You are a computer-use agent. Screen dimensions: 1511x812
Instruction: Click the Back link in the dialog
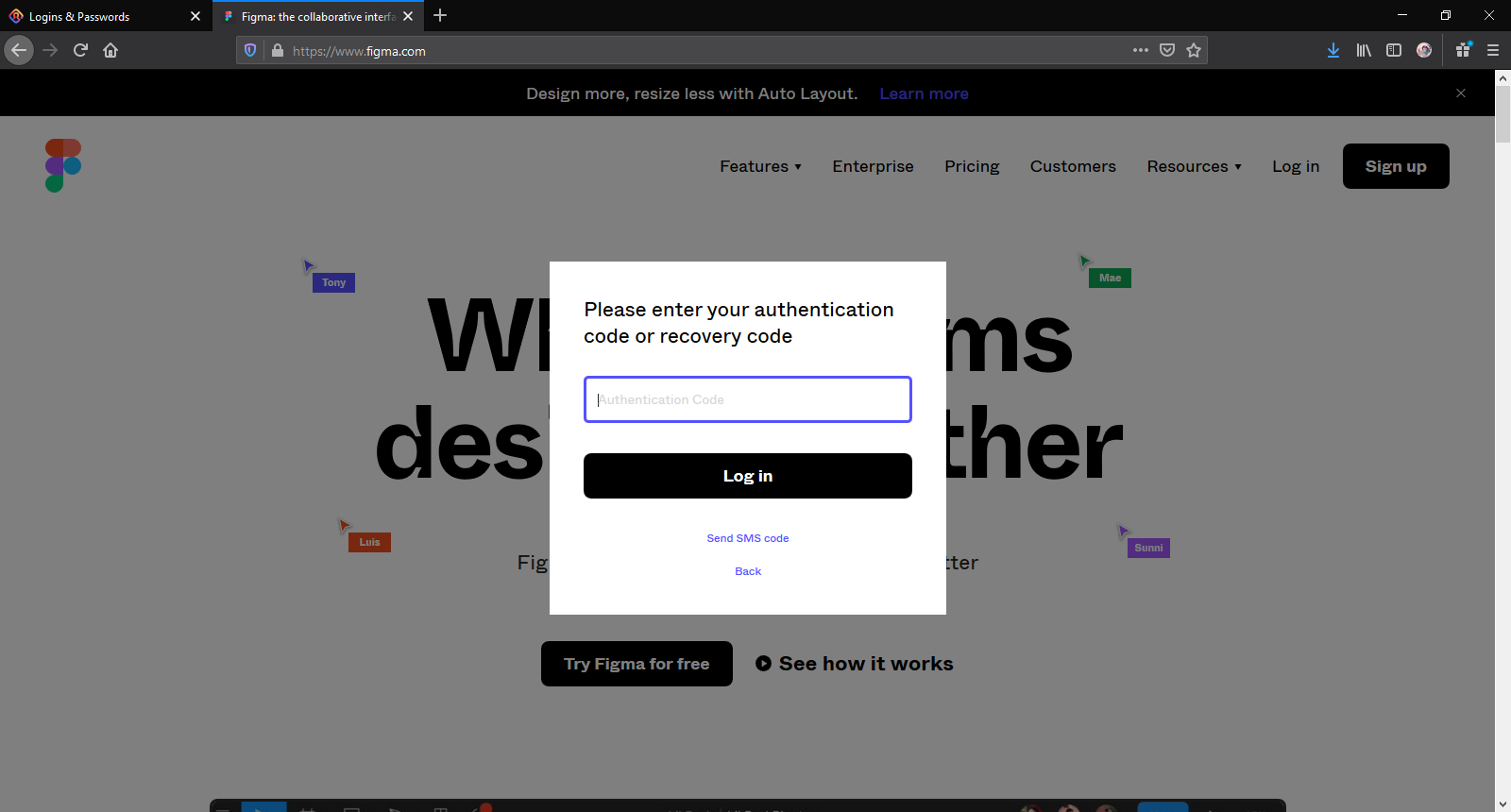click(x=748, y=571)
